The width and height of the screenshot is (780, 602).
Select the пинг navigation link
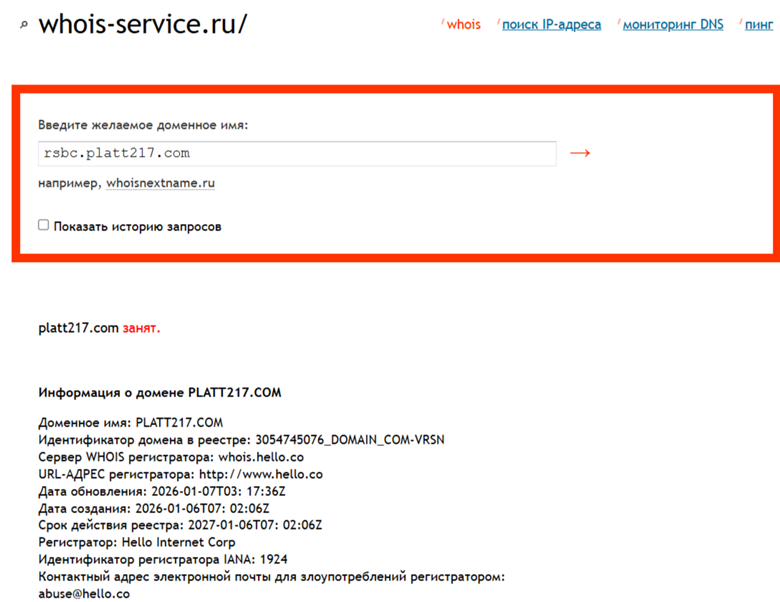click(758, 24)
